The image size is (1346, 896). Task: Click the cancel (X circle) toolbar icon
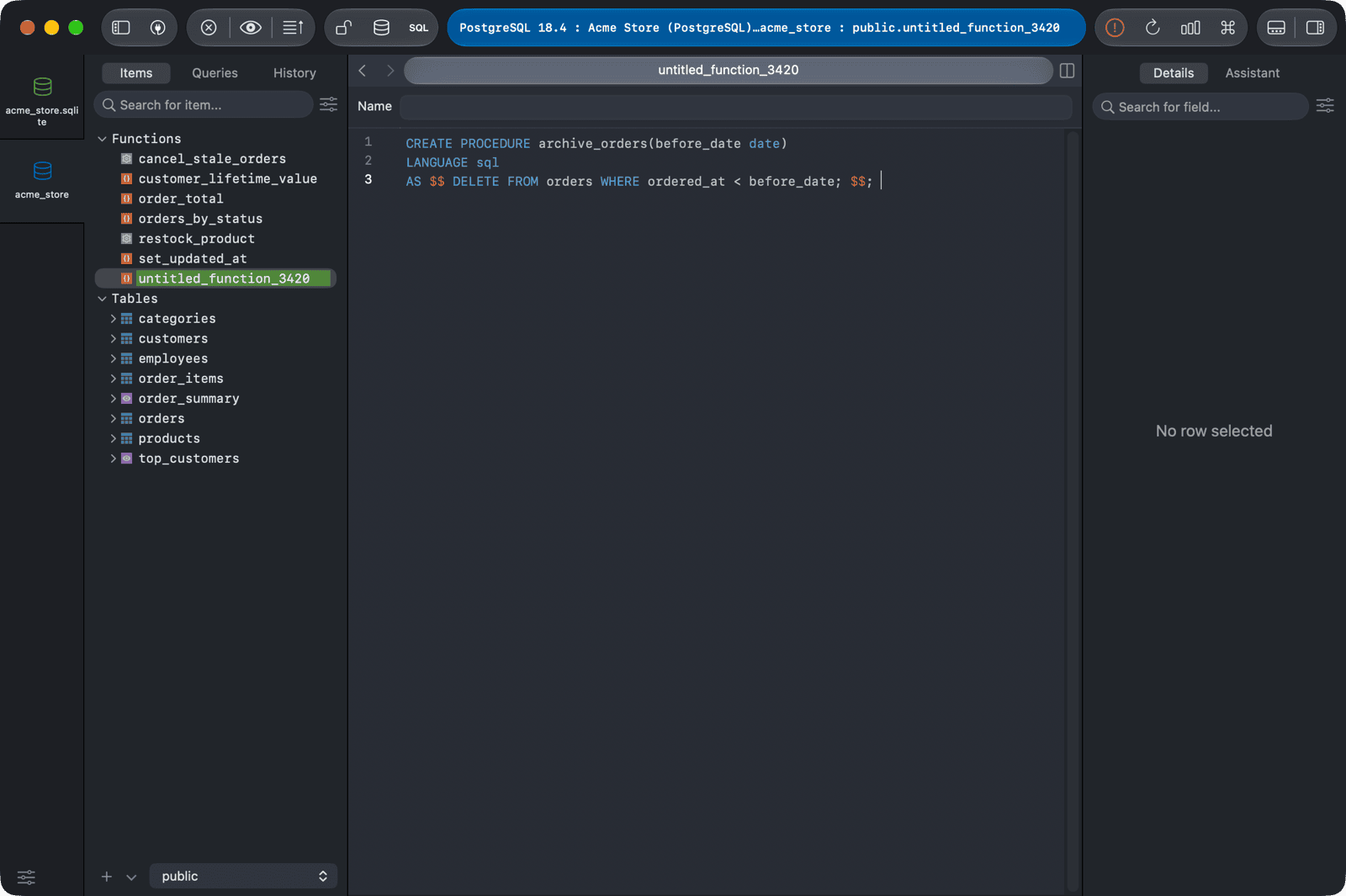coord(209,28)
